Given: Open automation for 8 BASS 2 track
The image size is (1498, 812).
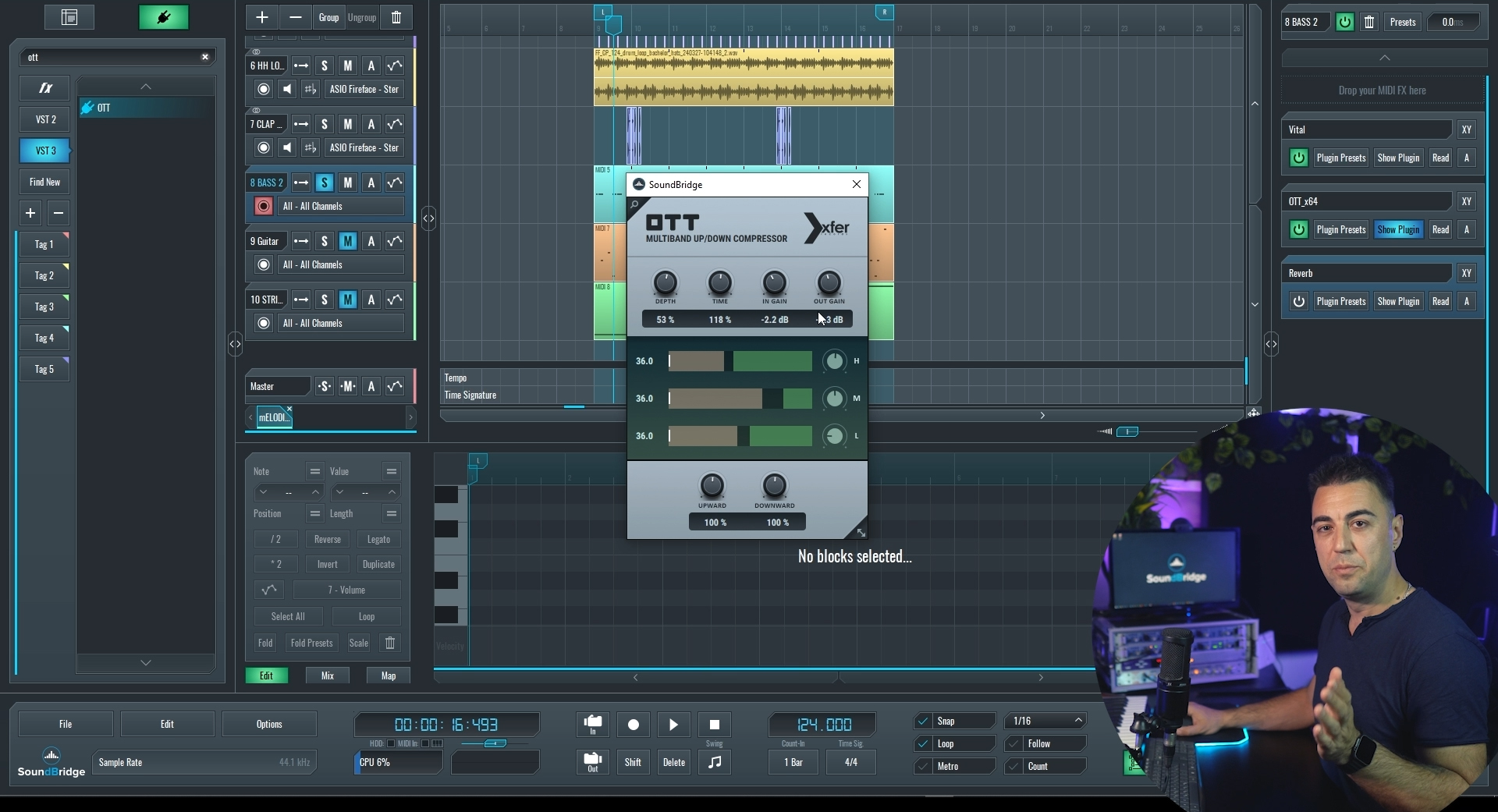Looking at the screenshot, I should (395, 183).
